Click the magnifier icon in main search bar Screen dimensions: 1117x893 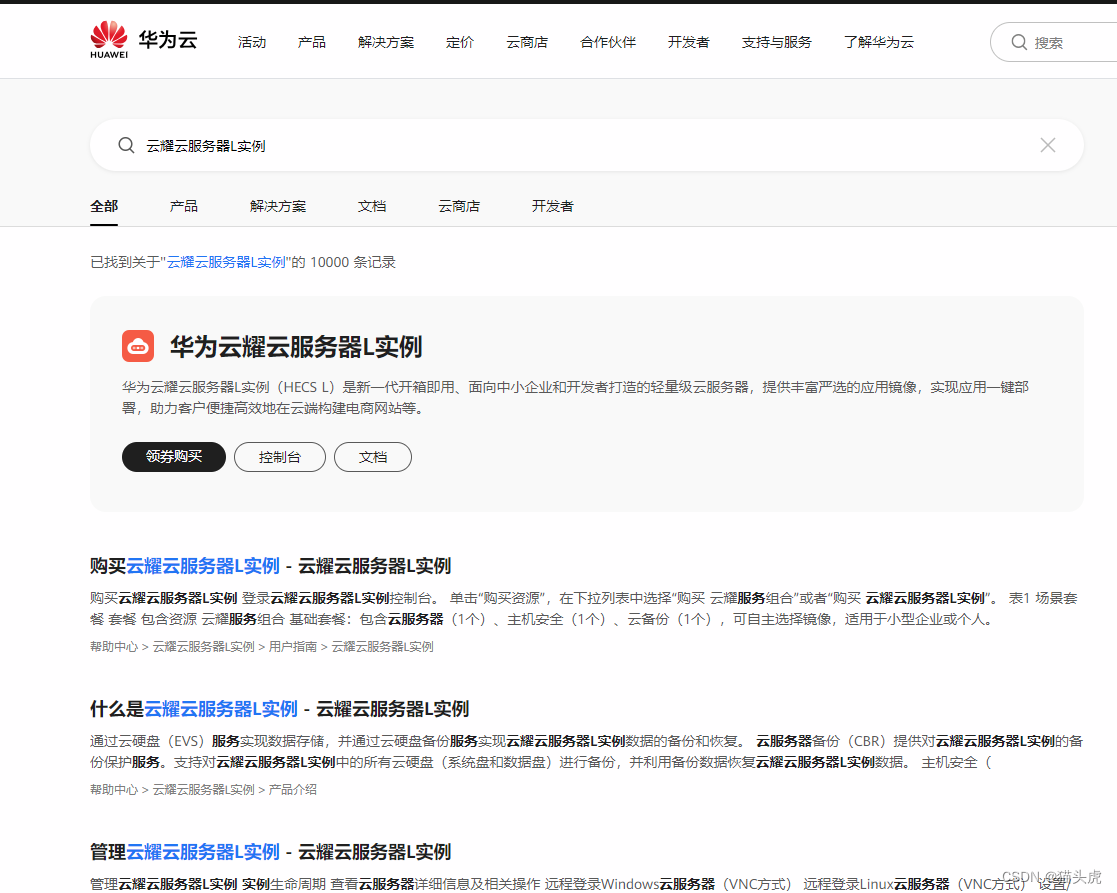click(126, 145)
